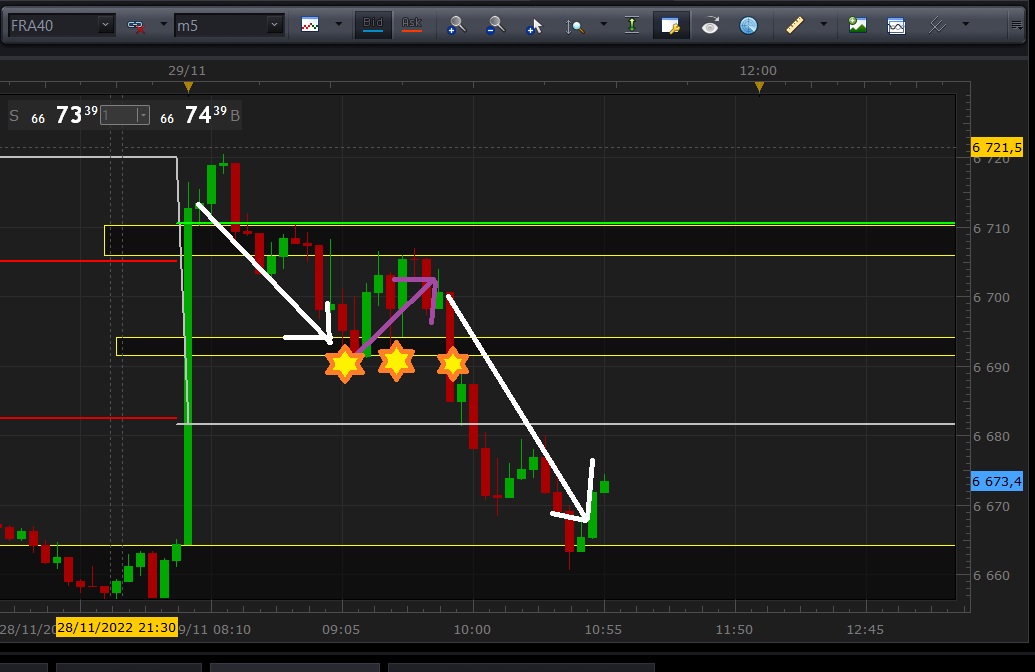Image resolution: width=1035 pixels, height=672 pixels.
Task: Select the ruler measuring tool
Action: (x=795, y=25)
